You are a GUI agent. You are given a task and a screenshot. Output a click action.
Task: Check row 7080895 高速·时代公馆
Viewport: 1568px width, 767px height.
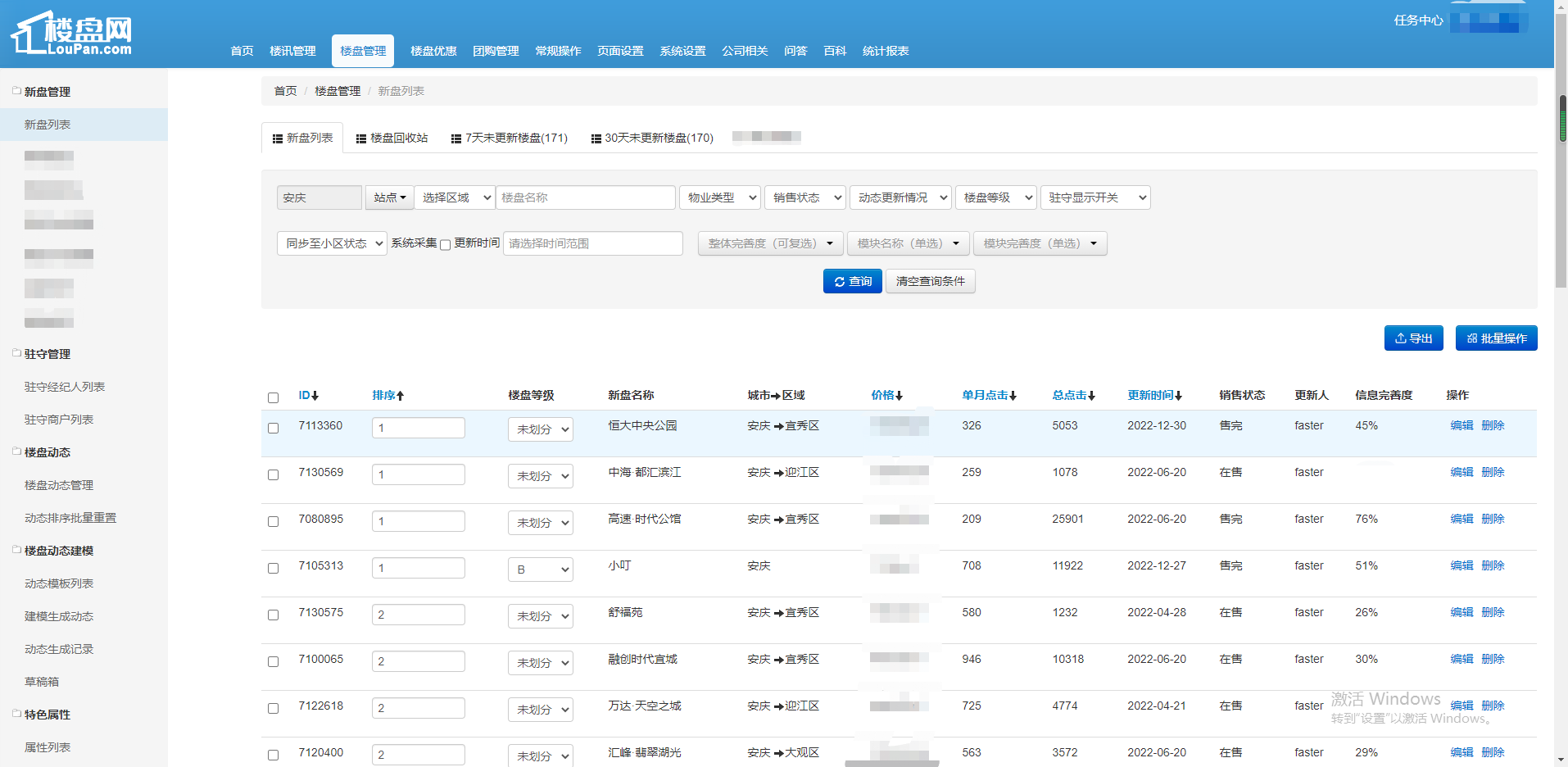click(274, 521)
